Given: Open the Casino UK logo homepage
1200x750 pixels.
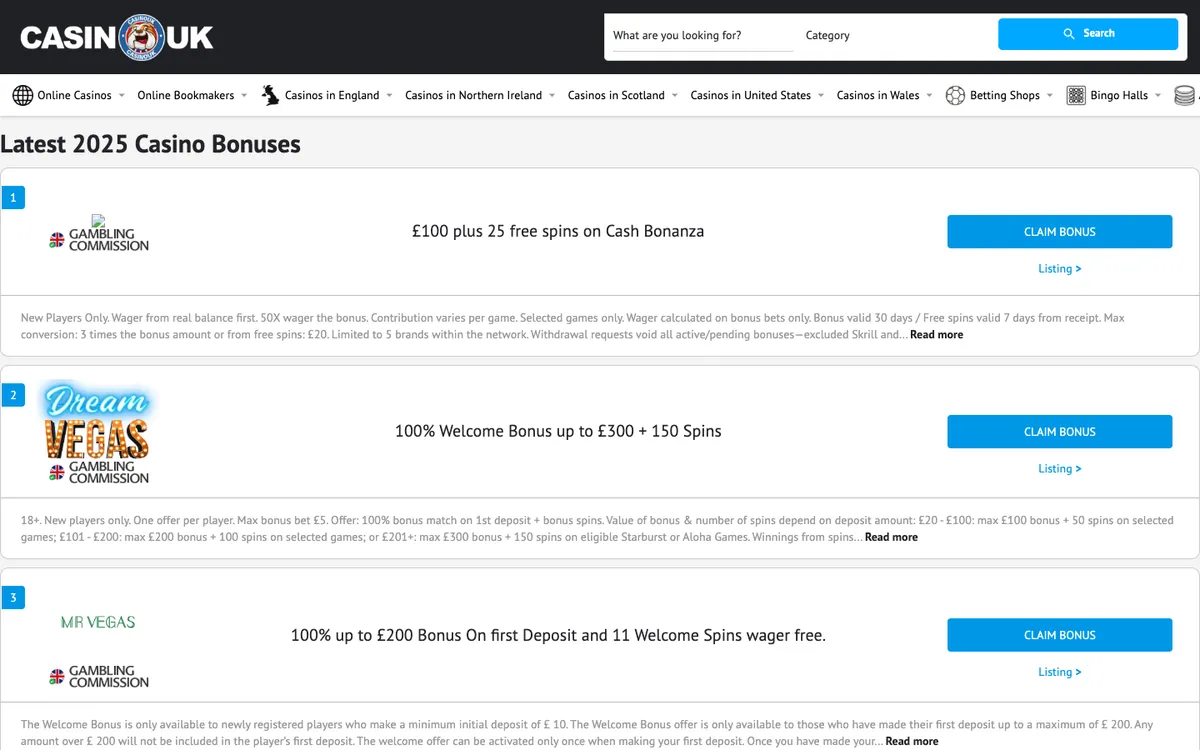Looking at the screenshot, I should 116,37.
